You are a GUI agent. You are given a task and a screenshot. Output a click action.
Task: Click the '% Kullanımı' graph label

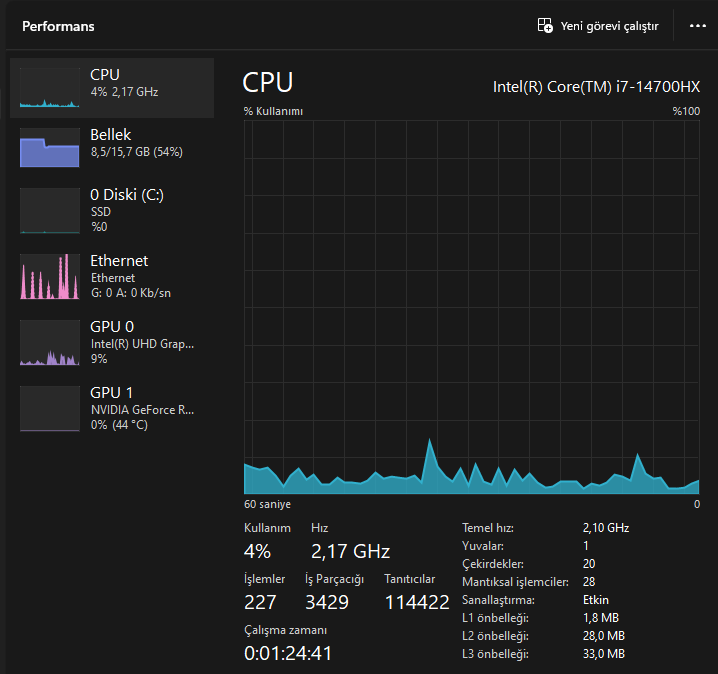(273, 111)
